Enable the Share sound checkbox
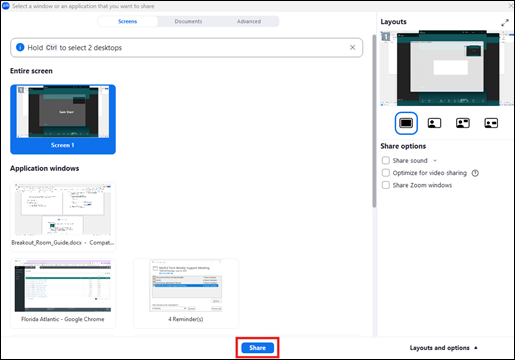The height and width of the screenshot is (360, 515). click(x=386, y=160)
